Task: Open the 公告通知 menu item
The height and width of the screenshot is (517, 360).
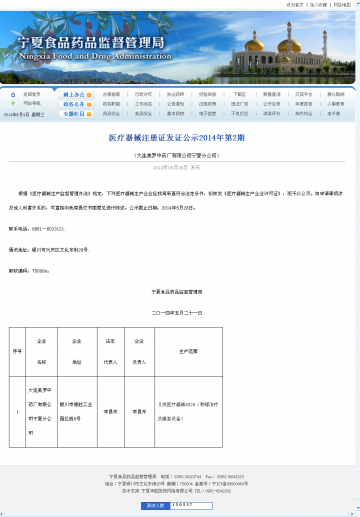Action: tap(175, 104)
